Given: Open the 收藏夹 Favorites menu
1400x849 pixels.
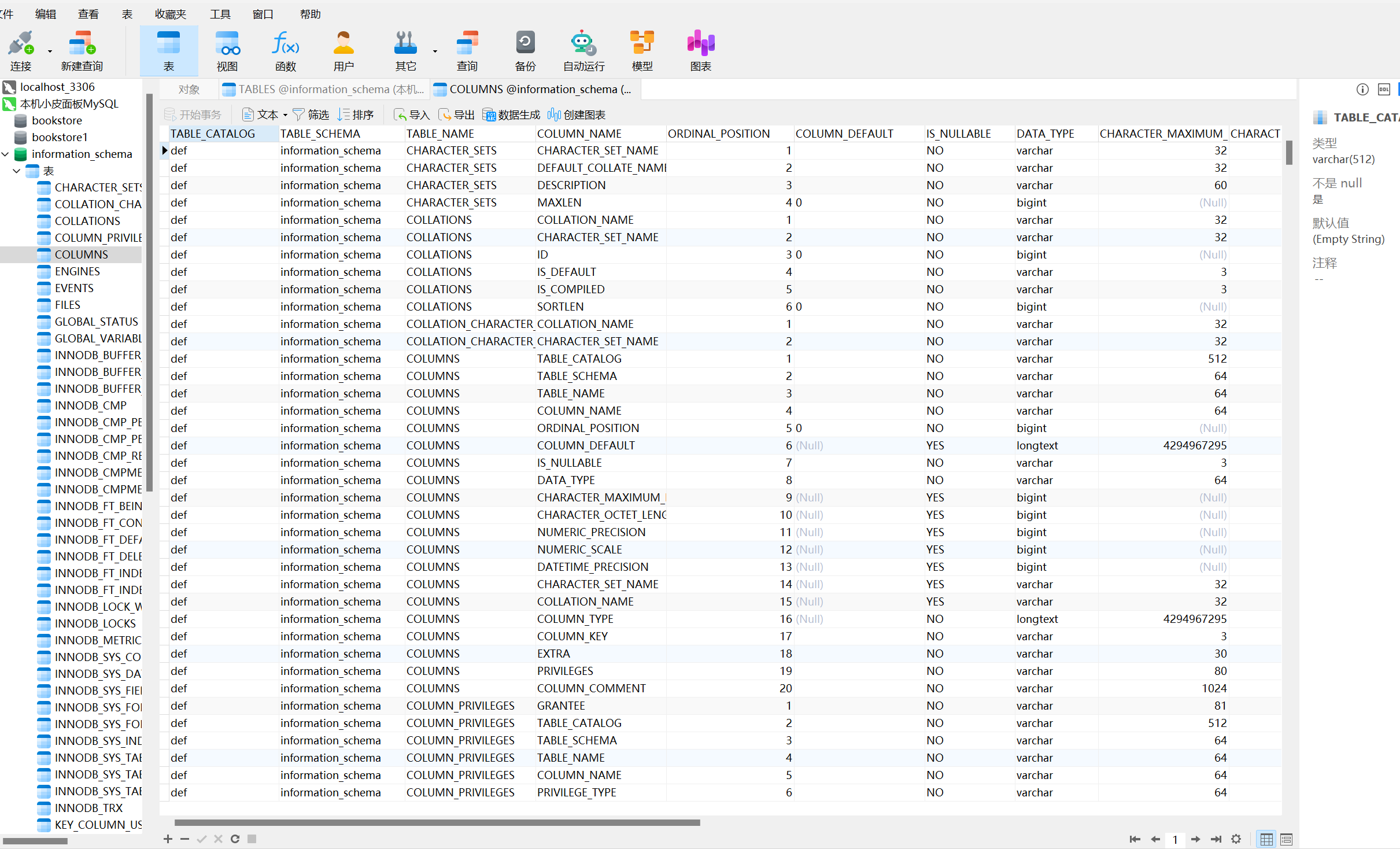Looking at the screenshot, I should [x=171, y=14].
